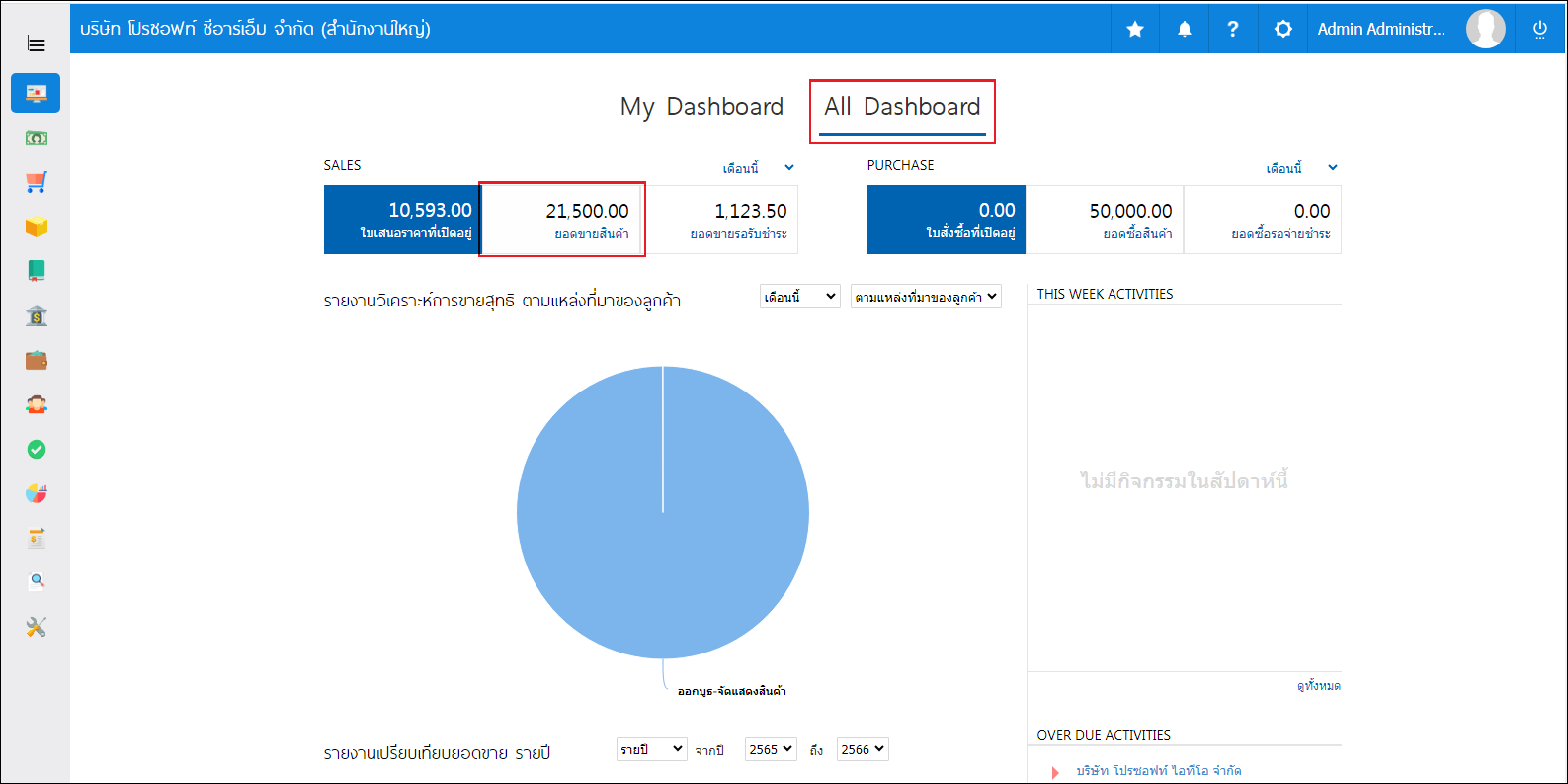
Task: Expand the PURCHASE period dropdown เดือนนี้
Action: tap(1301, 168)
